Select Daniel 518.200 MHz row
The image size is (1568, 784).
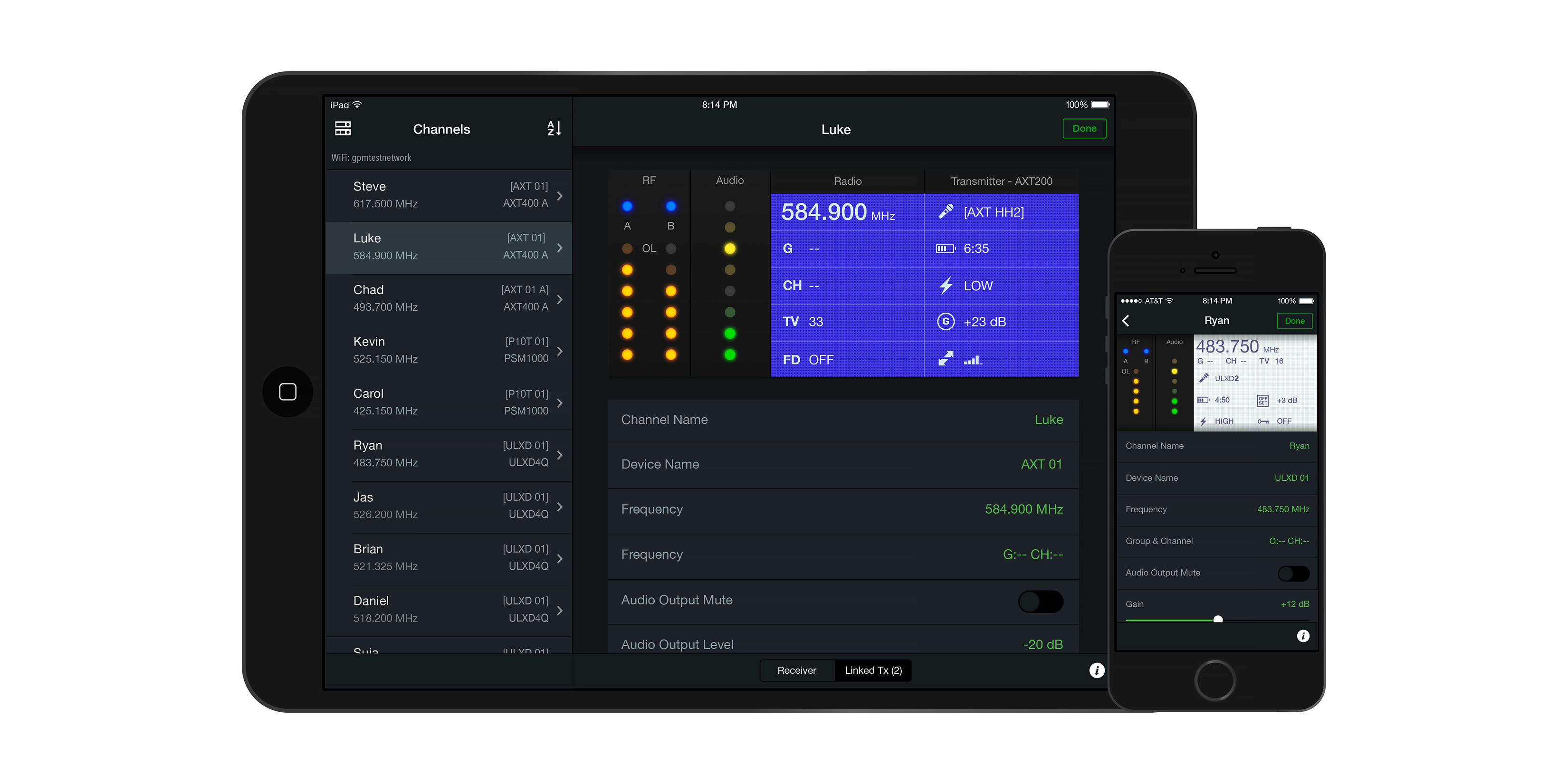449,610
